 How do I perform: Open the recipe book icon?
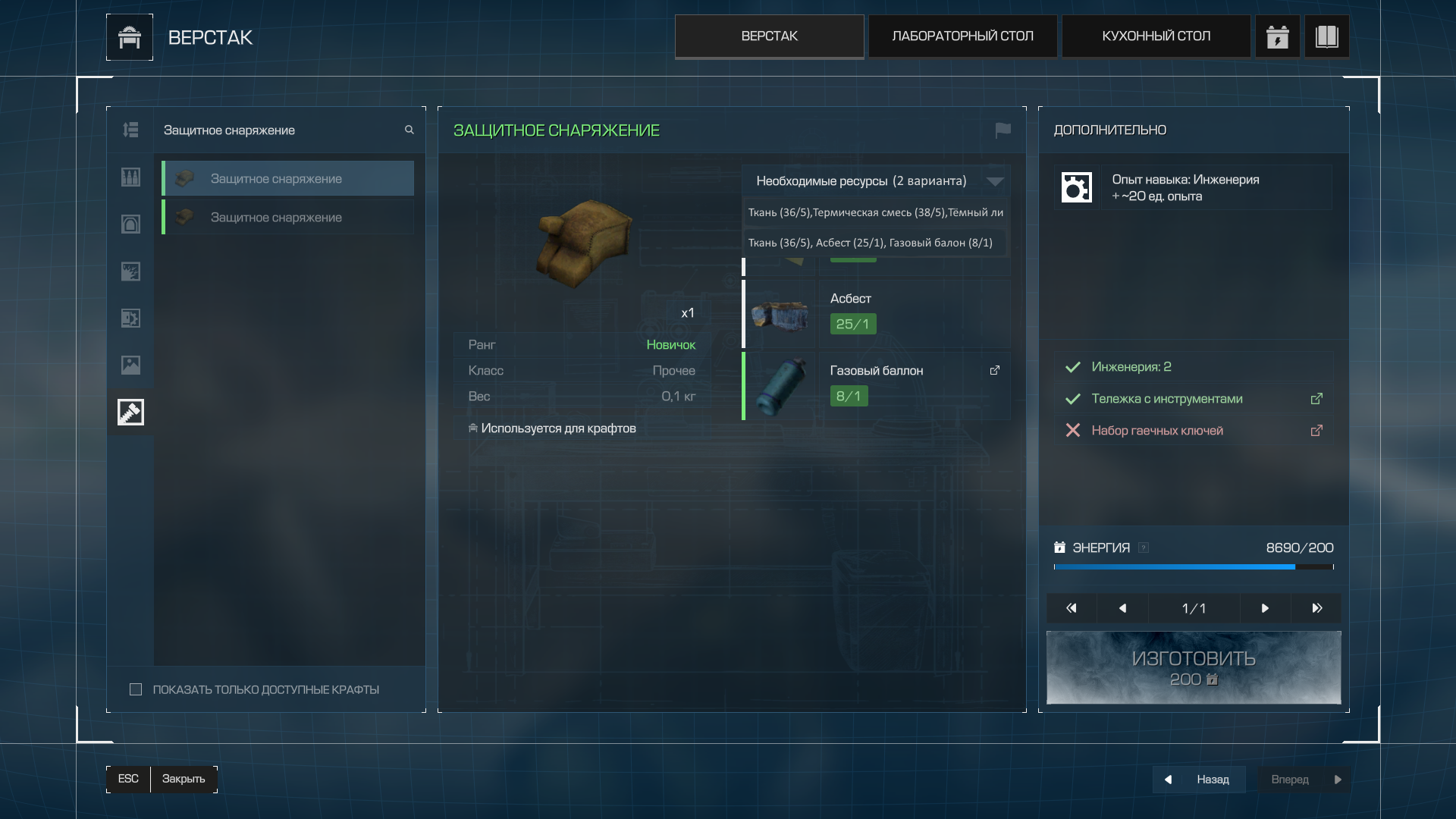click(x=1326, y=36)
